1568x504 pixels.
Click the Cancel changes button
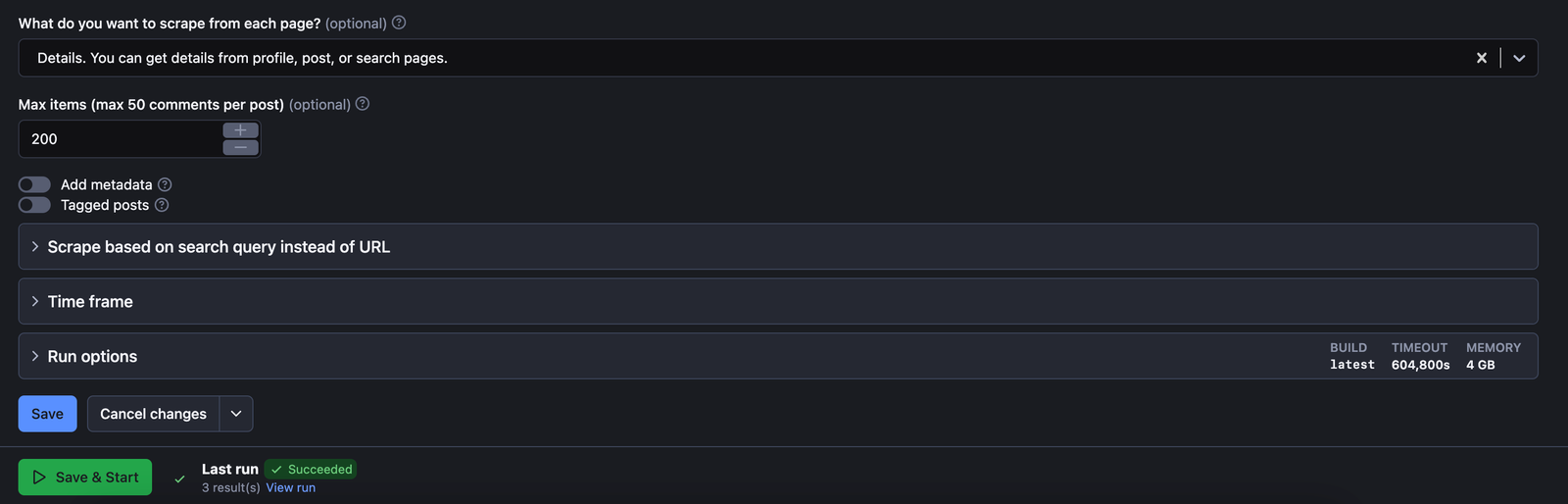[153, 414]
